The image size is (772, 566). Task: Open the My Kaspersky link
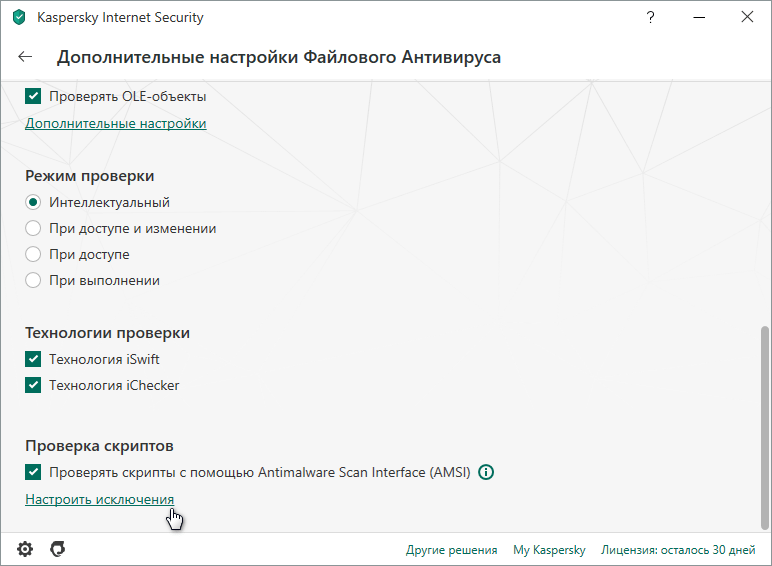pos(549,550)
